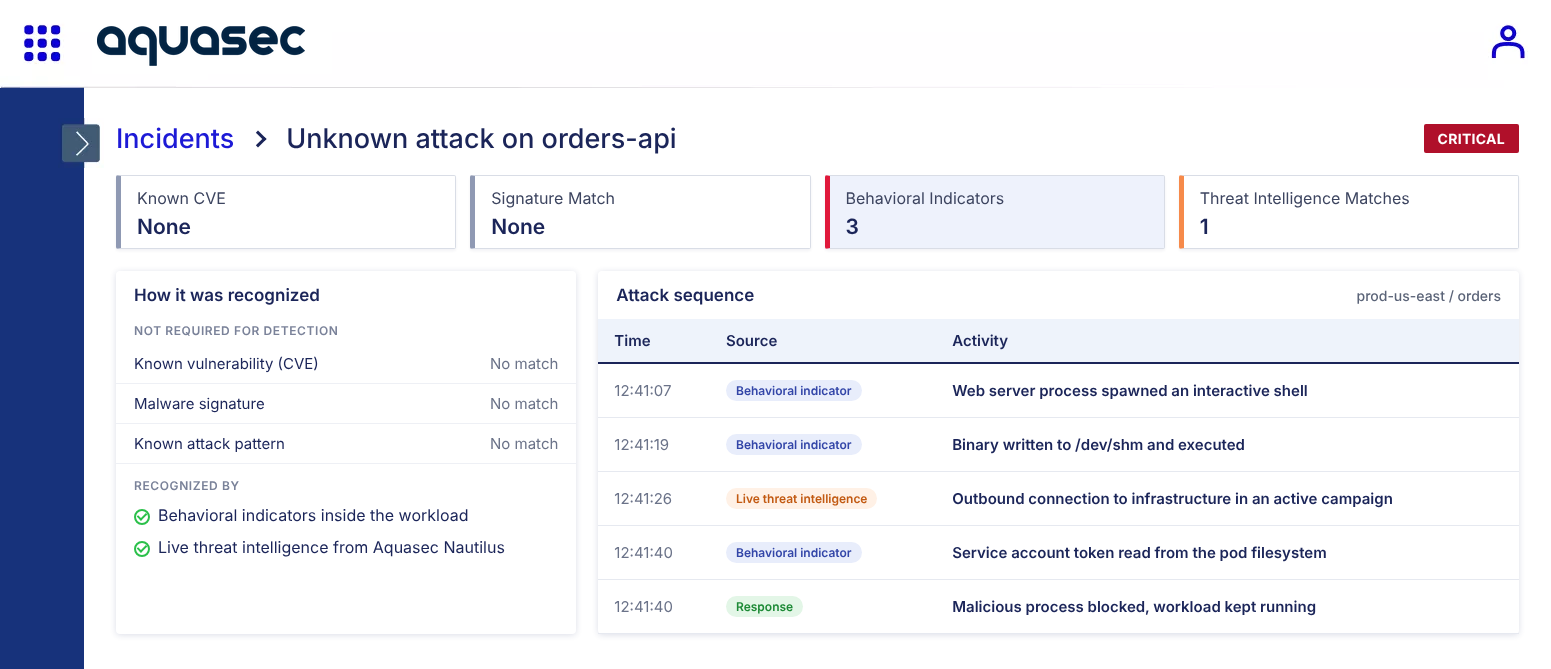Image resolution: width=1551 pixels, height=669 pixels.
Task: Select the Threat Intelligence Matches card
Action: (x=1349, y=212)
